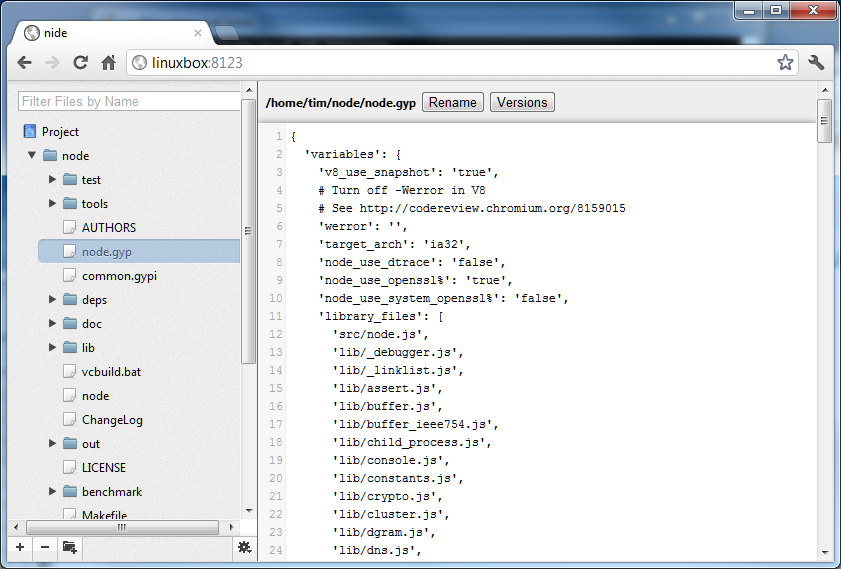
Task: Click the AUTHORS file icon
Action: 69,227
